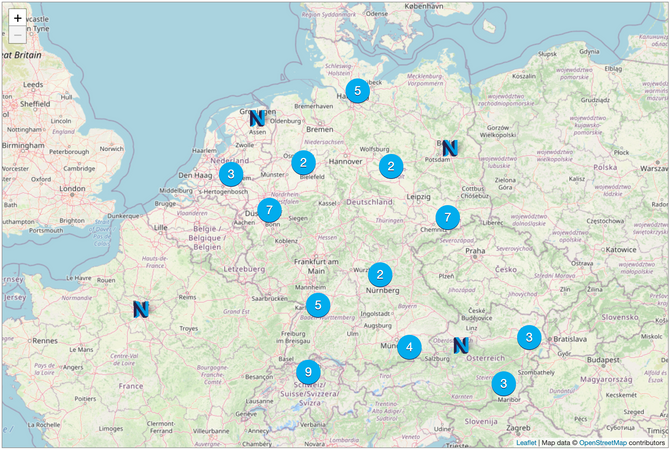
Task: Expand the cluster of 7 near Chemnitz
Action: [x=447, y=217]
